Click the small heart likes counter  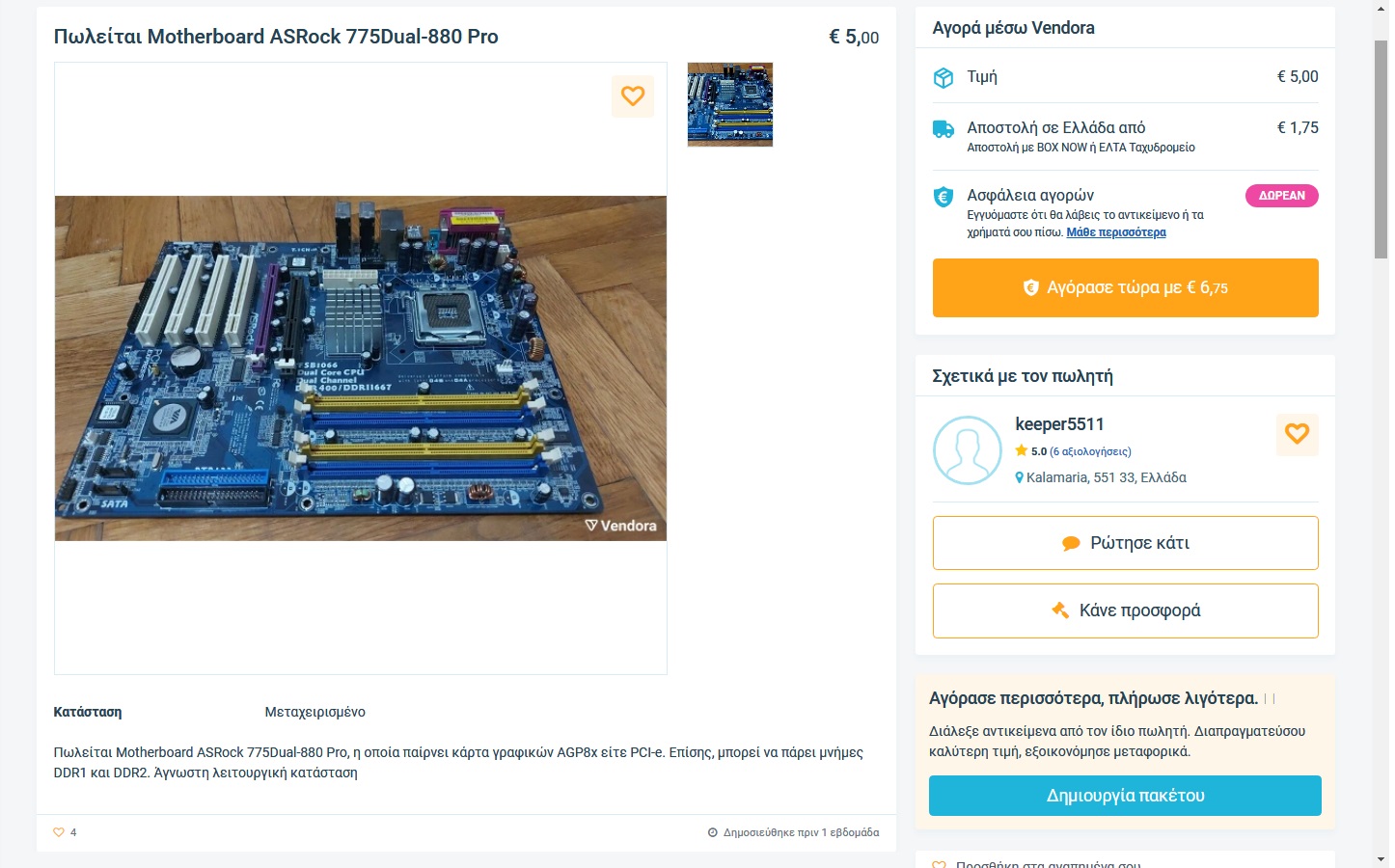pos(65,832)
